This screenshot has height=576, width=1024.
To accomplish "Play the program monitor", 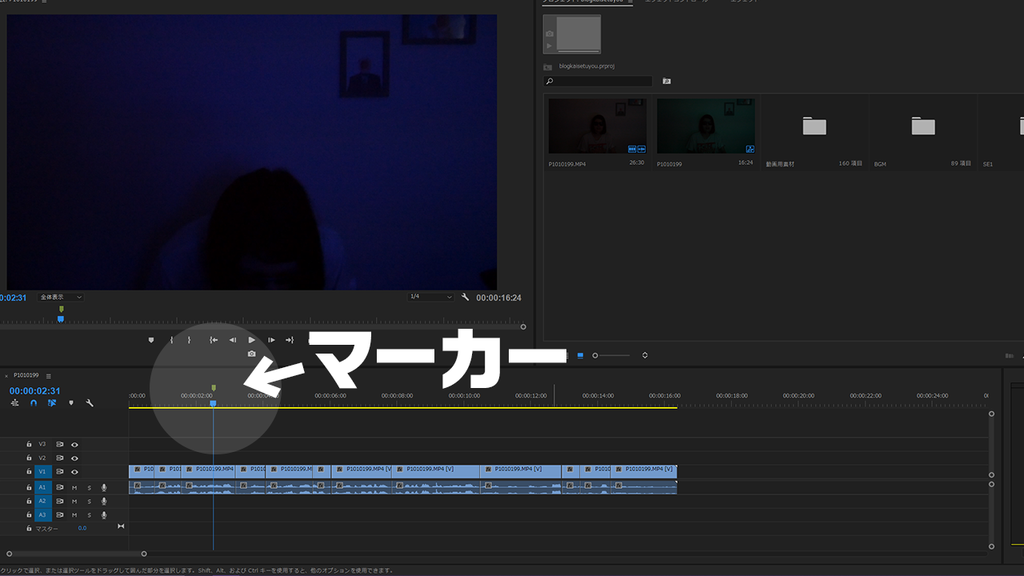I will 252,340.
